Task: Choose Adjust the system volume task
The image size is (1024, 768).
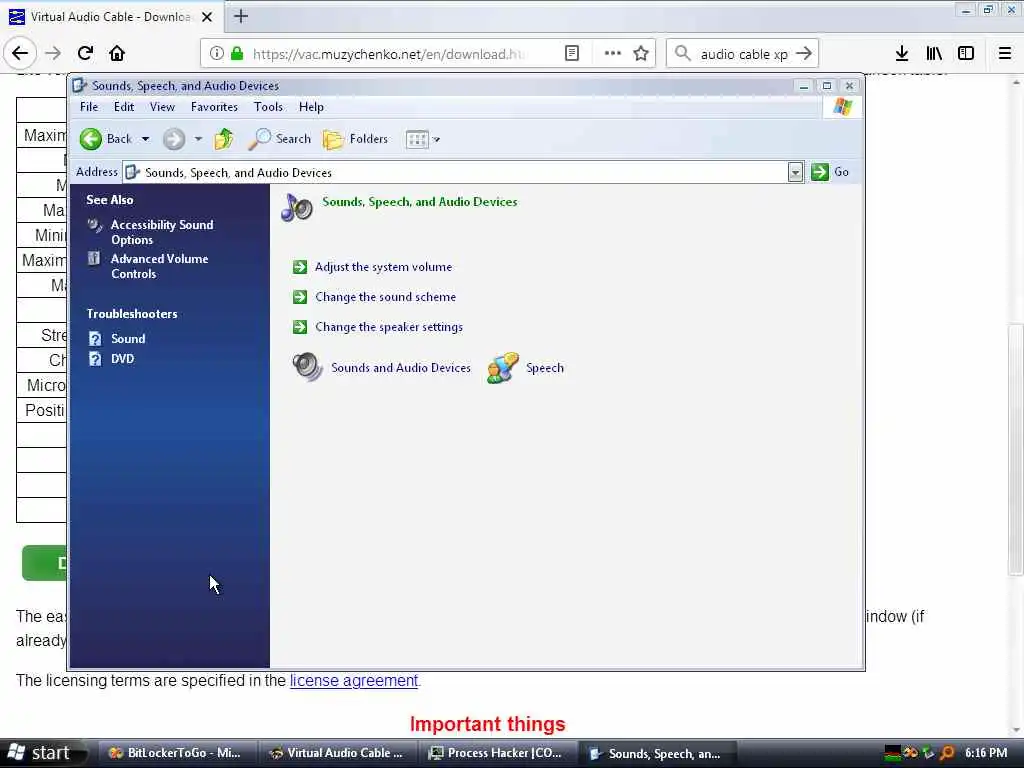Action: 383,266
